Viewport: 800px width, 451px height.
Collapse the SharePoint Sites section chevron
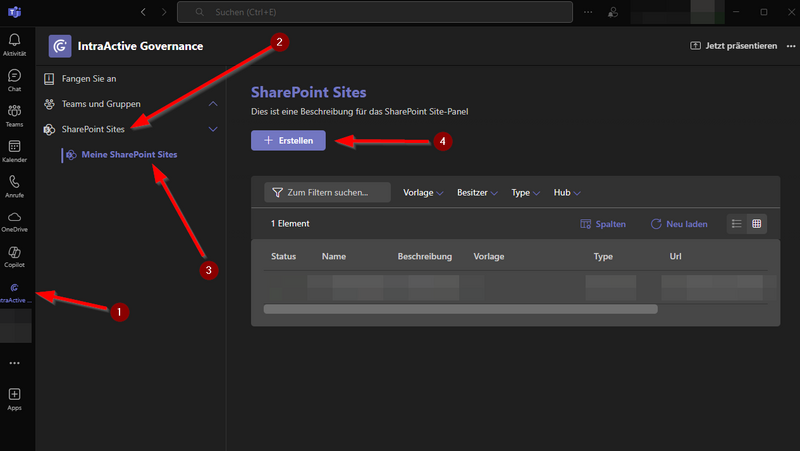point(212,129)
